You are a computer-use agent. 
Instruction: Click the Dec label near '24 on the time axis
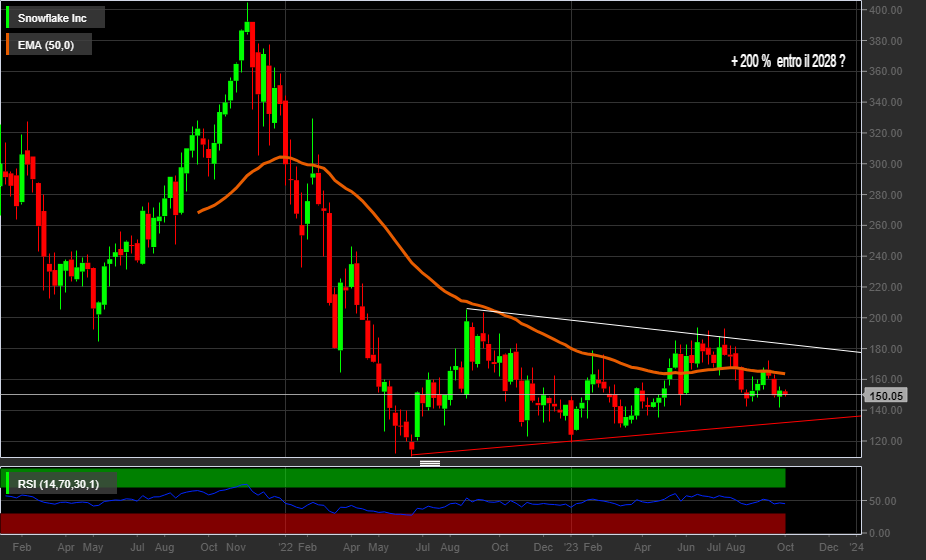(829, 547)
